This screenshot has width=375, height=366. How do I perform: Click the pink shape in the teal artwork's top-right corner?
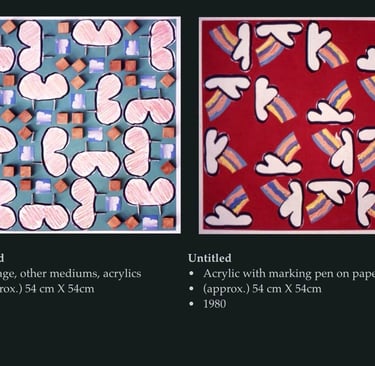tap(162, 46)
